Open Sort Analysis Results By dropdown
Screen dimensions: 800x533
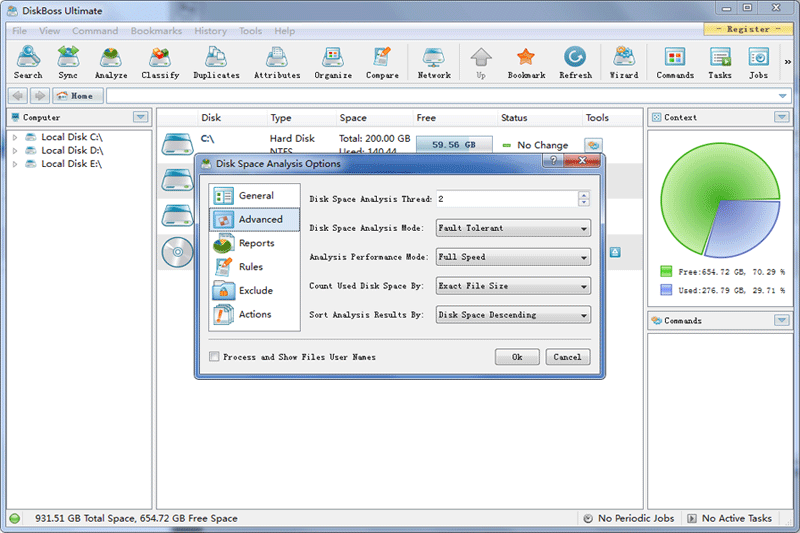[513, 315]
